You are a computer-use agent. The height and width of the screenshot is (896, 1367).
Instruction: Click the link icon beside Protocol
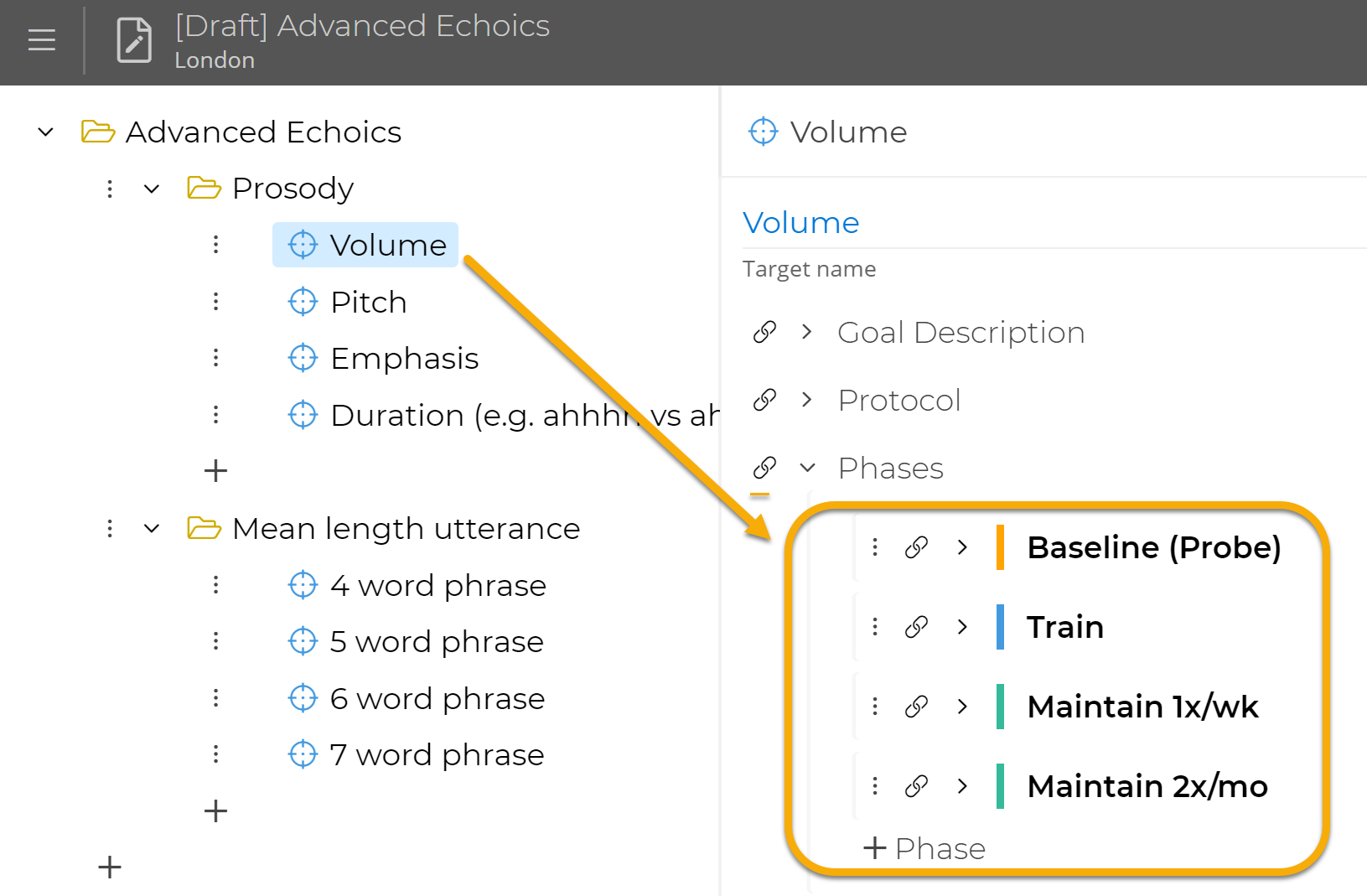coord(764,400)
